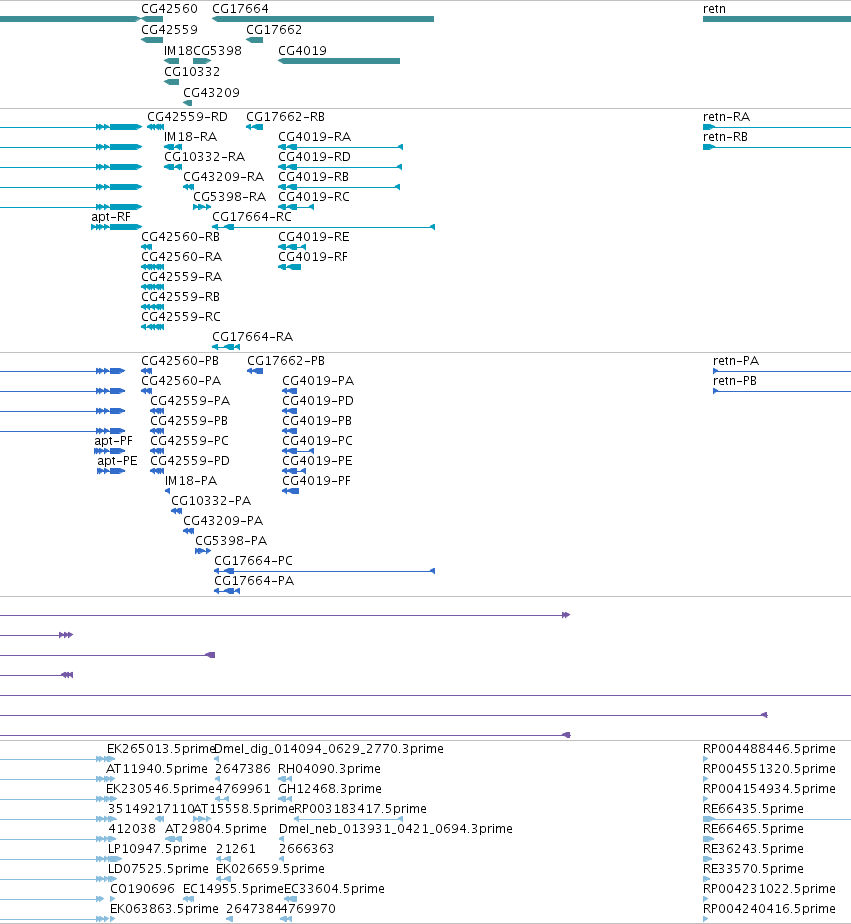Image resolution: width=851 pixels, height=924 pixels.
Task: Open protein CG17664-PA
Action: [x=254, y=582]
